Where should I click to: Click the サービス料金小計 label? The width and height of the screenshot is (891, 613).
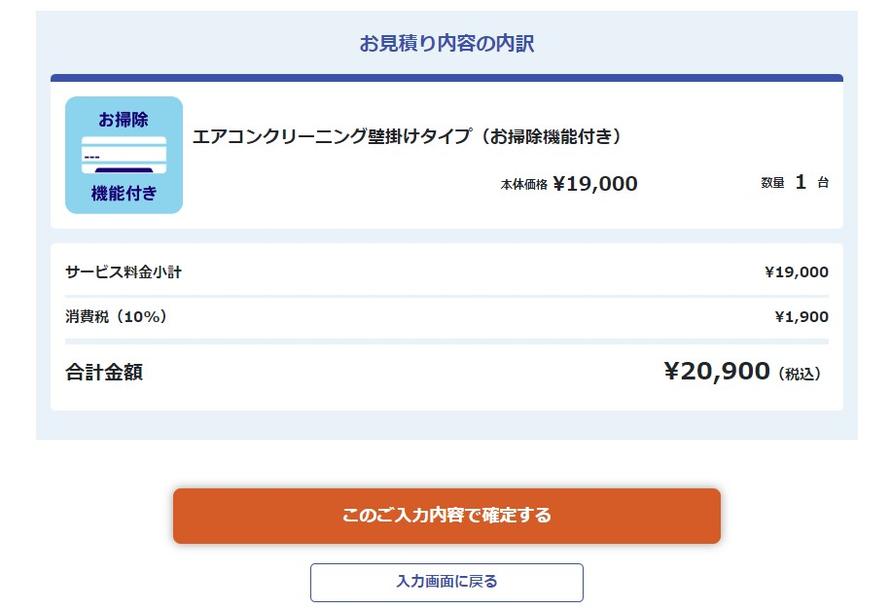click(x=123, y=272)
